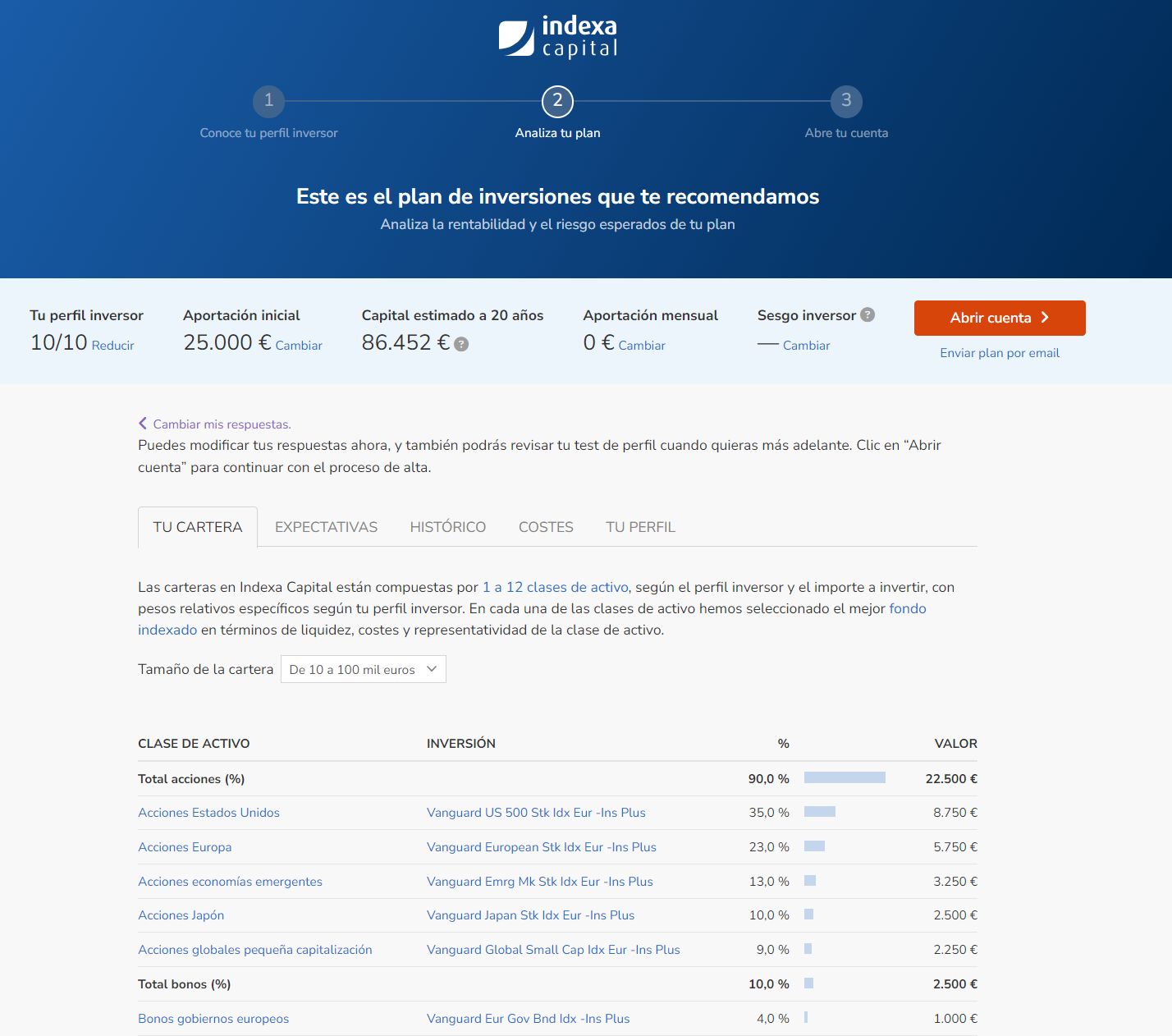This screenshot has height=1036, width=1172.
Task: Open Vanguard Emrg Mk Stk Idx fund
Action: [540, 882]
